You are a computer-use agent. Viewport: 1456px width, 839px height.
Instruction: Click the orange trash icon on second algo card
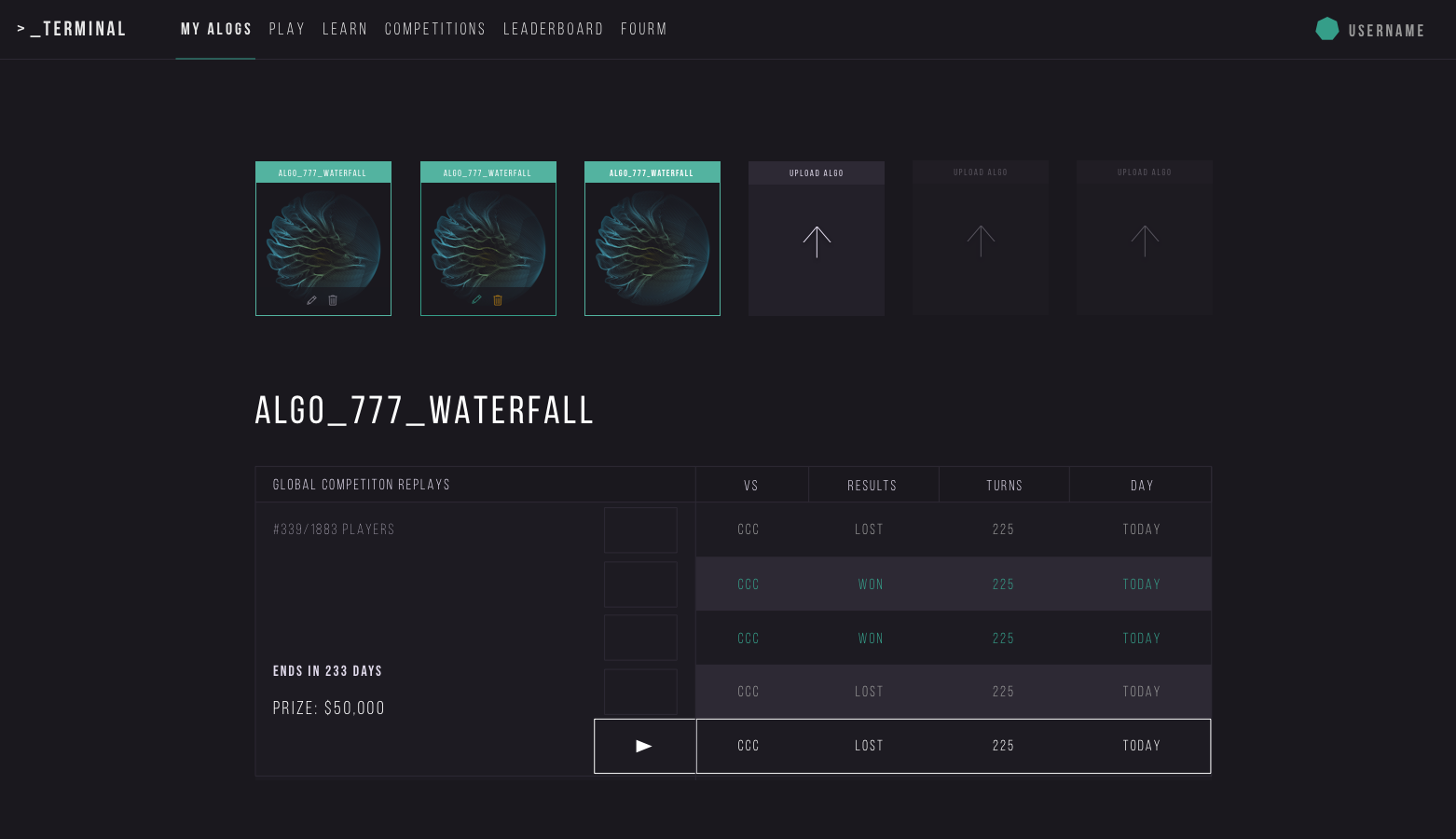coord(498,300)
